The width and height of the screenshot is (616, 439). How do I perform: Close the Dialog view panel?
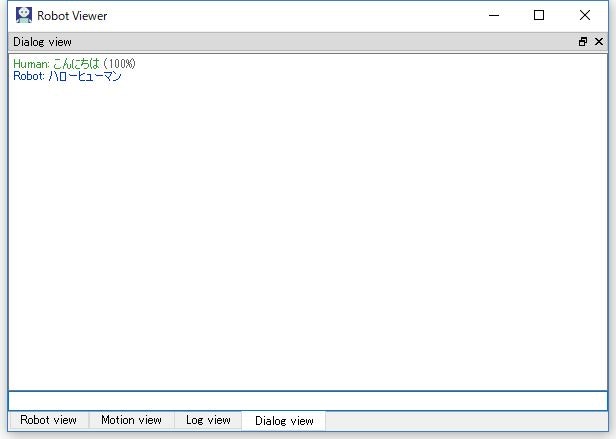click(599, 42)
